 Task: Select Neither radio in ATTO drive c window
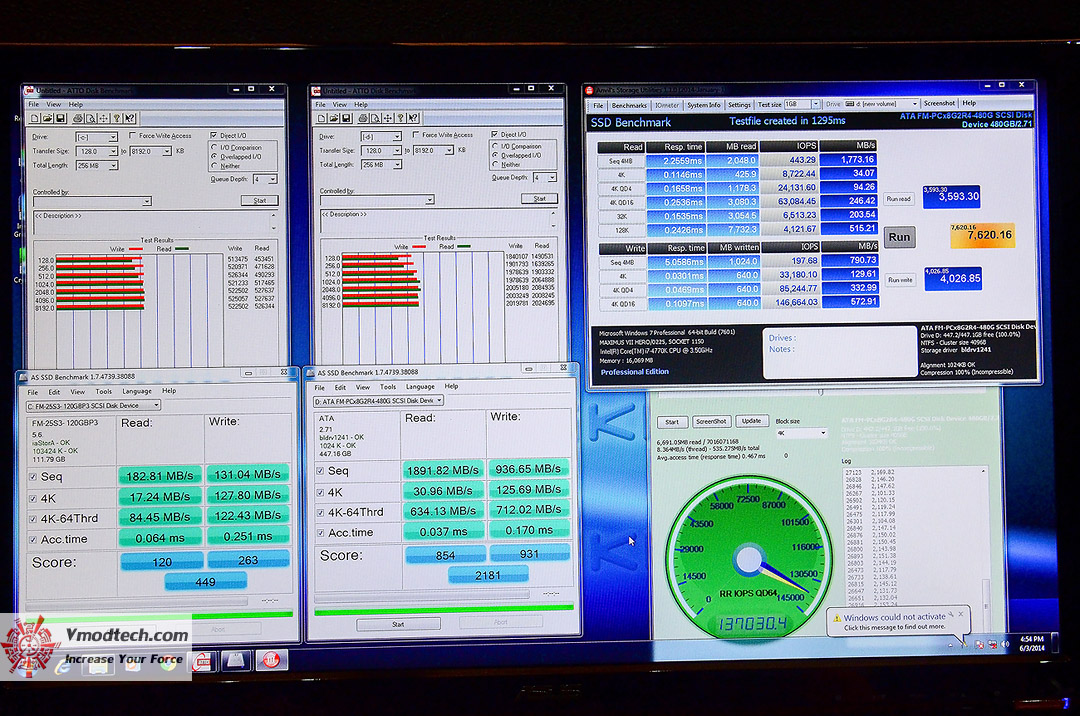pos(214,166)
